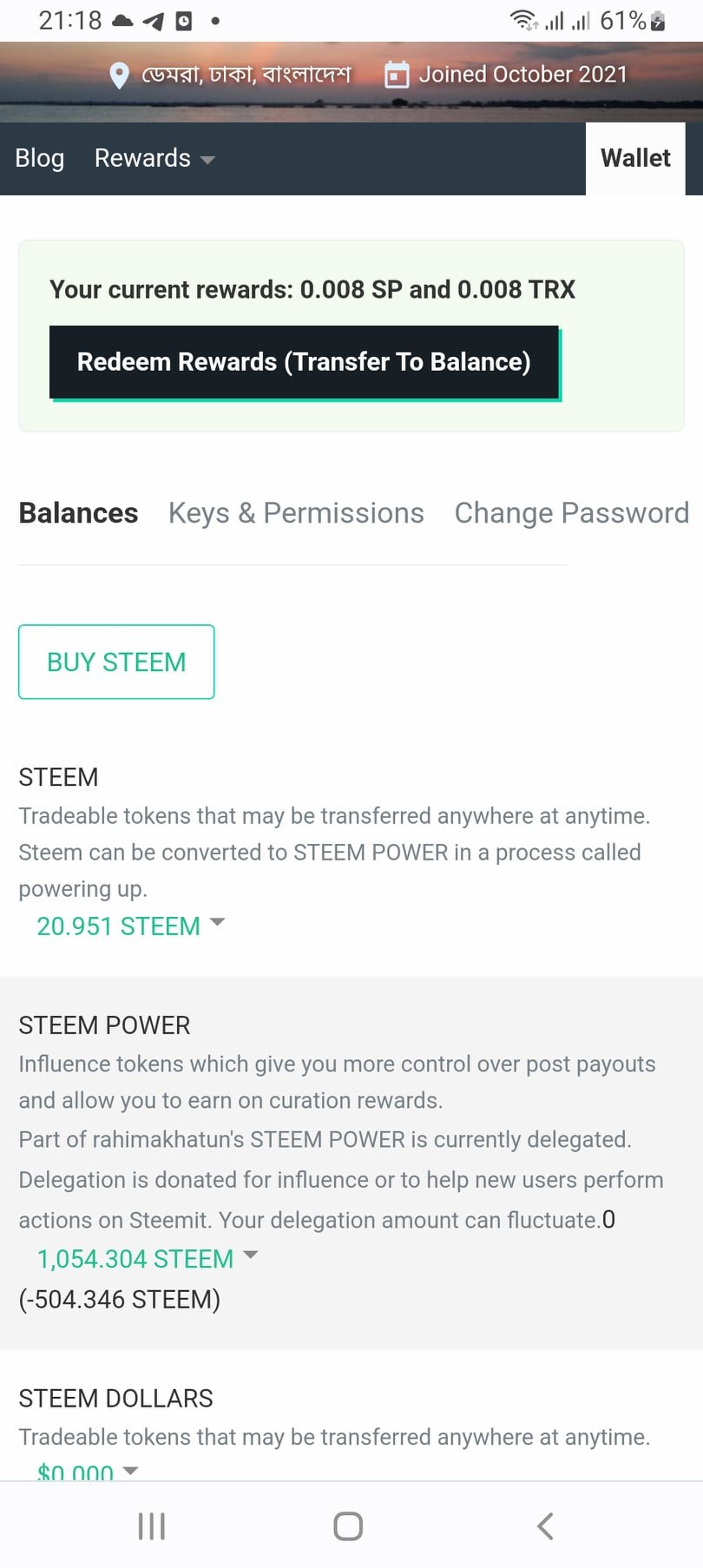
Task: Tap the calendar joined-date icon
Action: click(396, 75)
